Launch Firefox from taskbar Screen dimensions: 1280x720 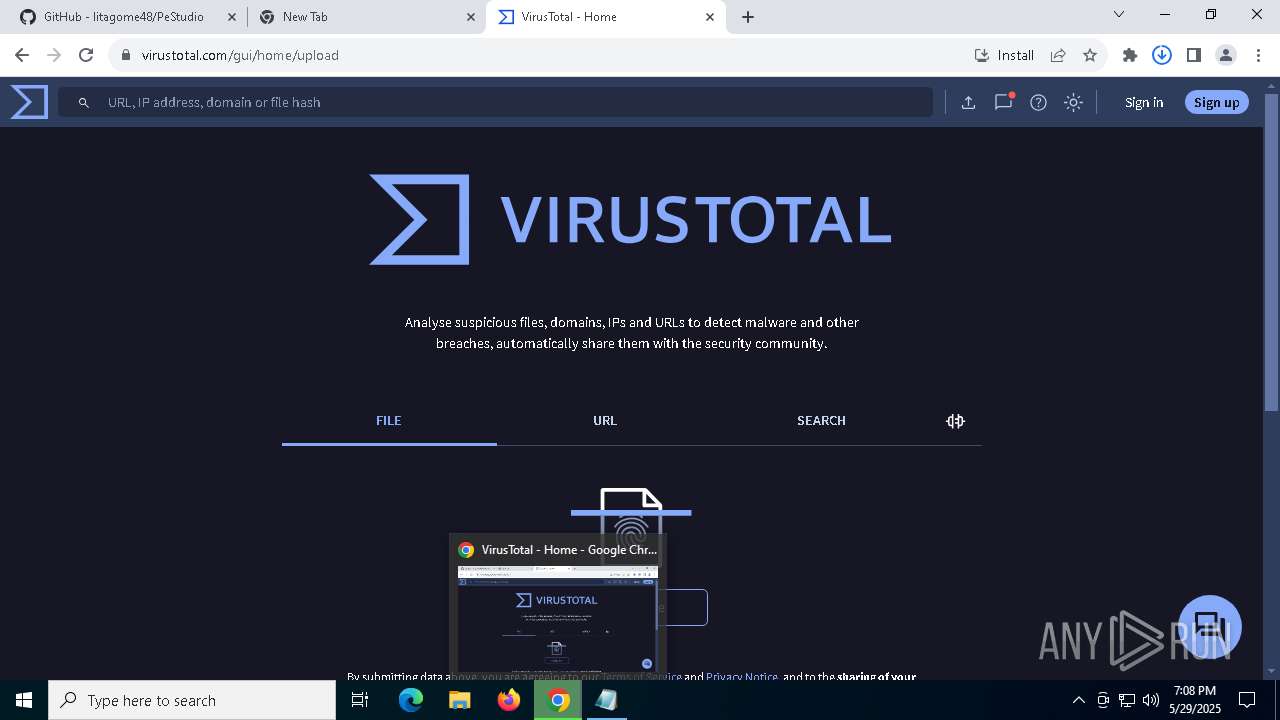point(509,700)
